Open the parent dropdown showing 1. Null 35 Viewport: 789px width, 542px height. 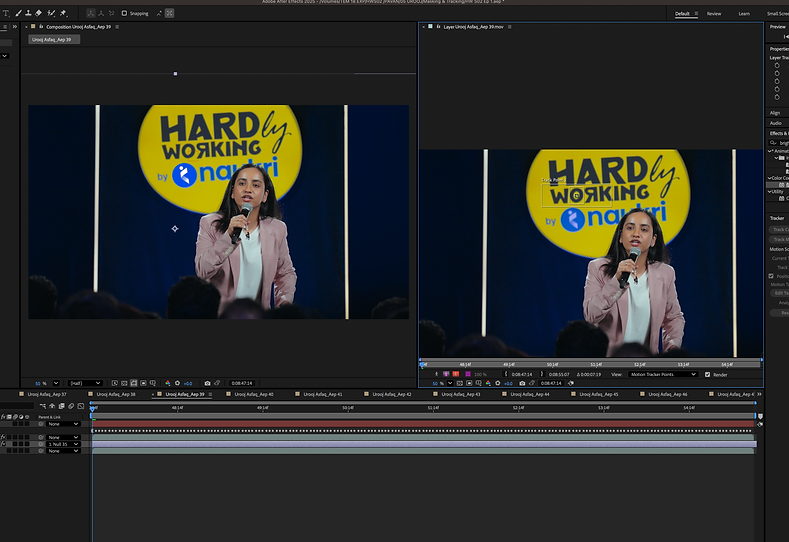63,444
